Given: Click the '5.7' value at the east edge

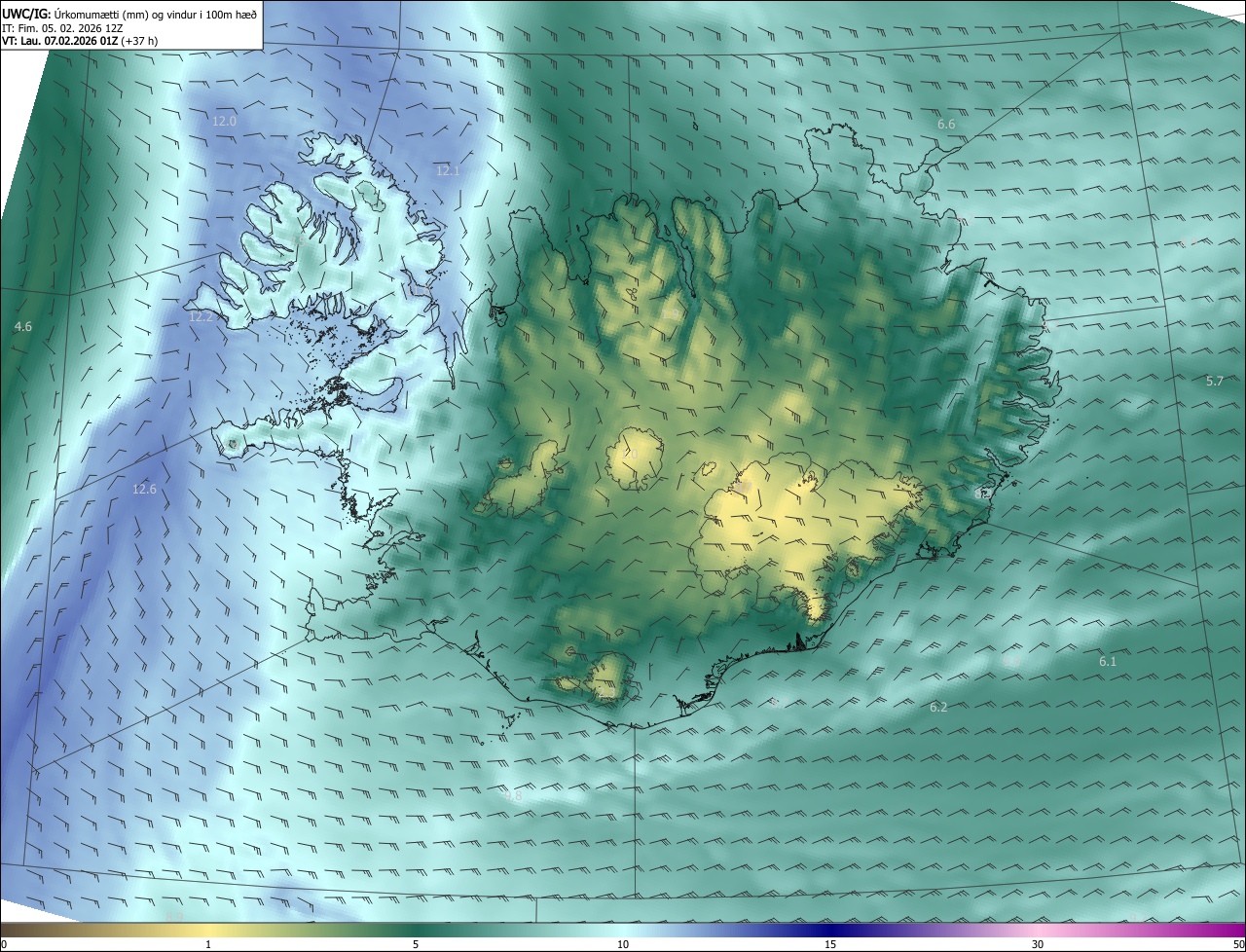Looking at the screenshot, I should [x=1215, y=382].
